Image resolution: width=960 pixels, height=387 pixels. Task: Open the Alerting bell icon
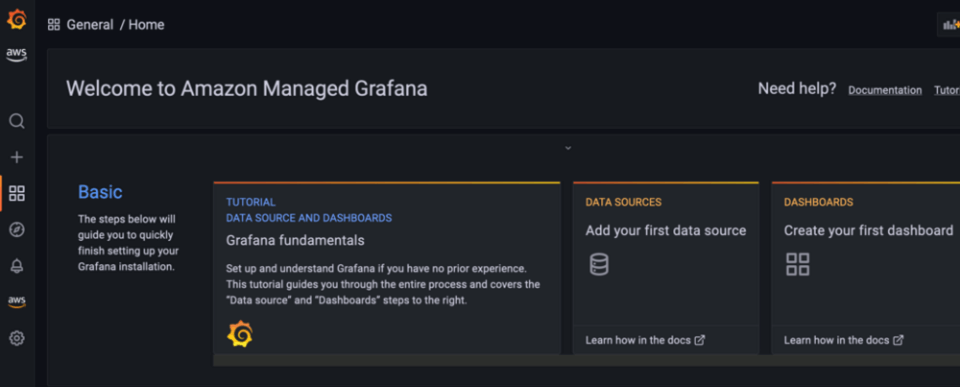tap(17, 266)
